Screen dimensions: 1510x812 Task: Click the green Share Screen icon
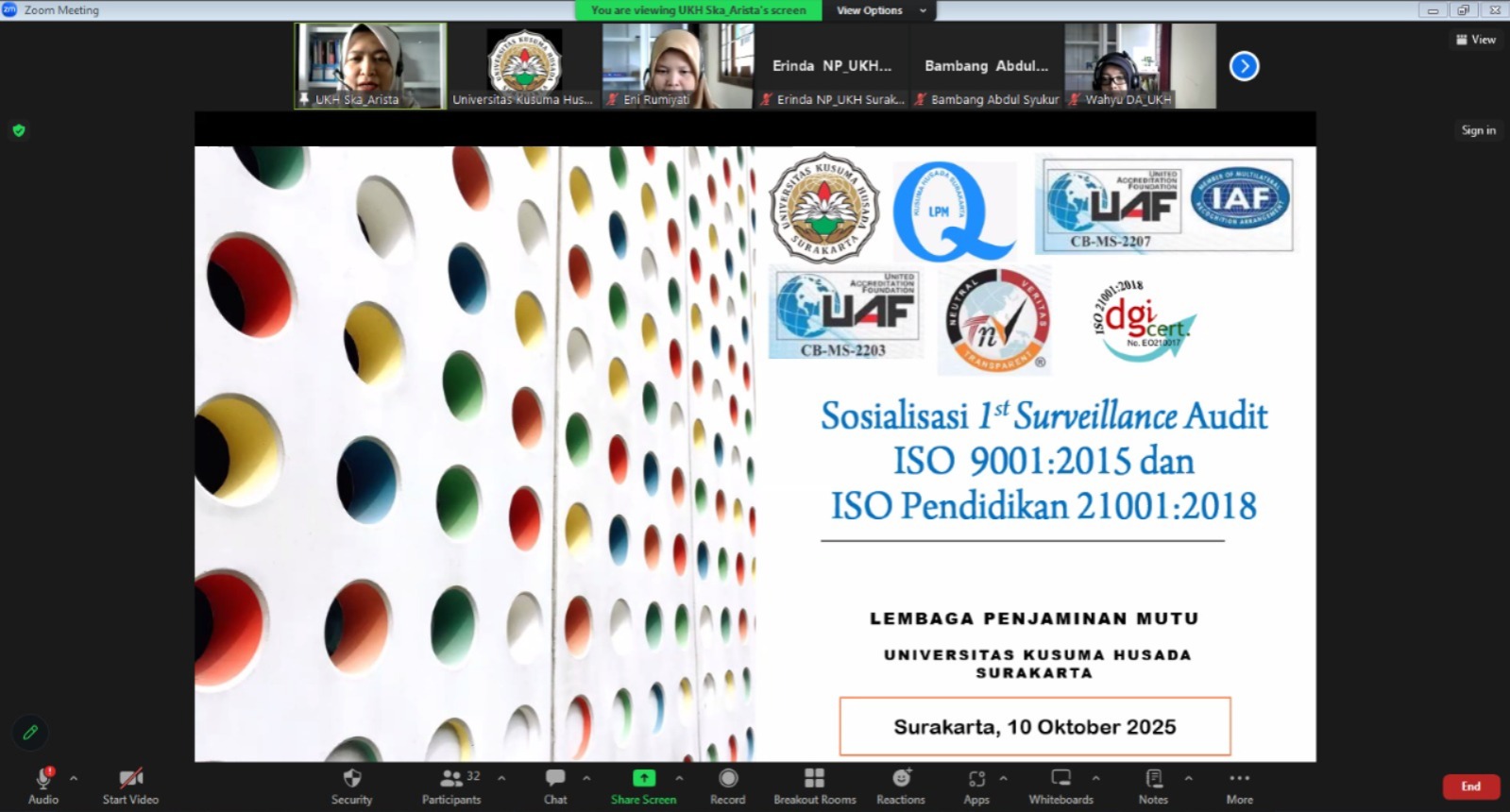click(643, 778)
